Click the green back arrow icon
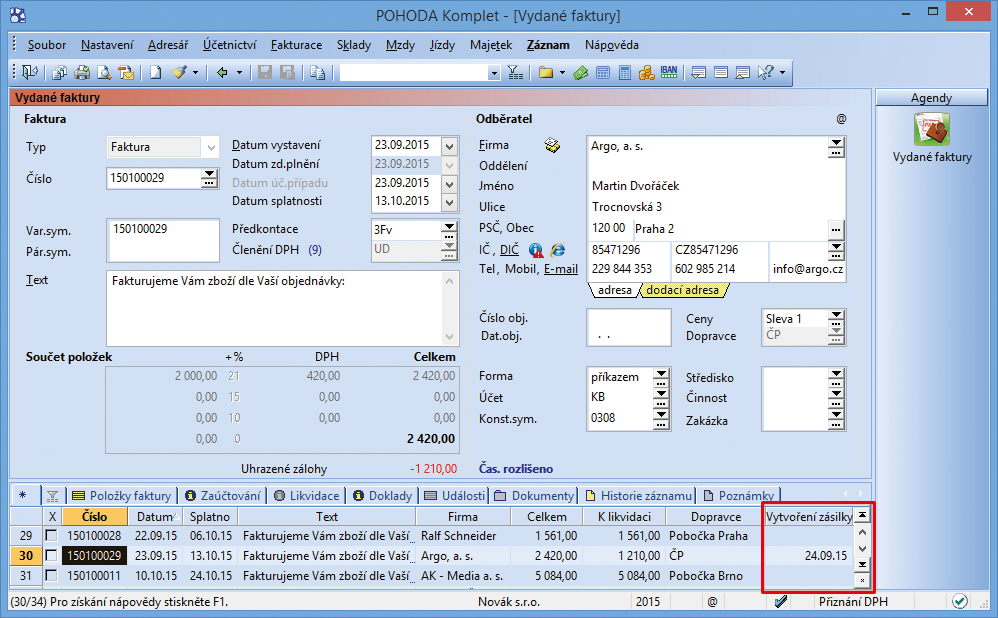The image size is (998, 618). (222, 73)
